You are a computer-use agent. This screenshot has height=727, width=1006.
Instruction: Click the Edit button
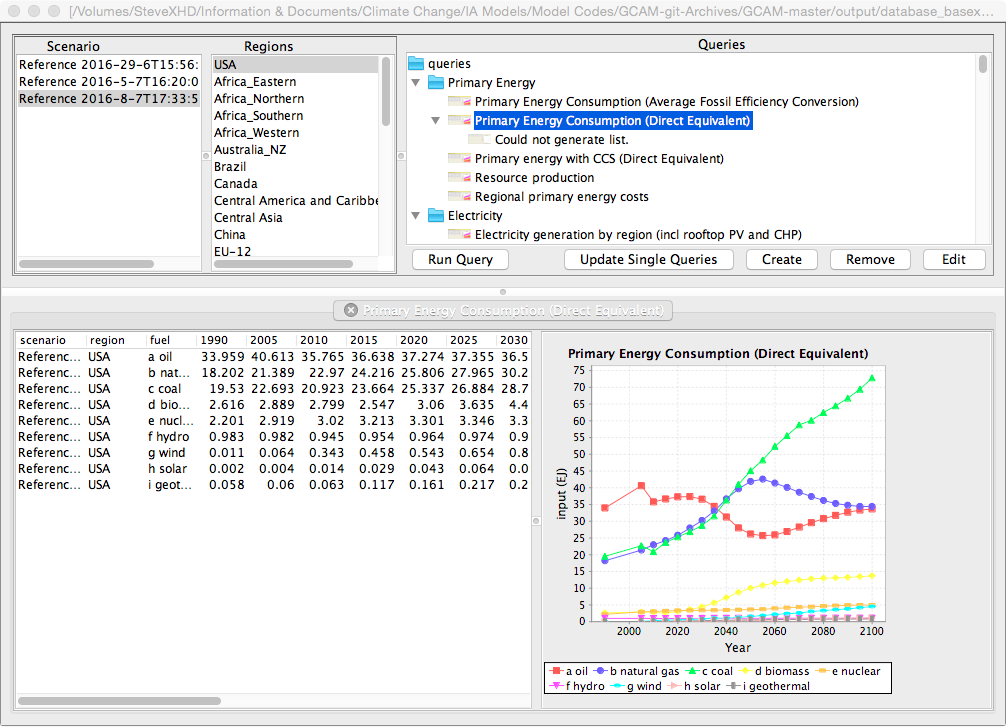point(954,259)
